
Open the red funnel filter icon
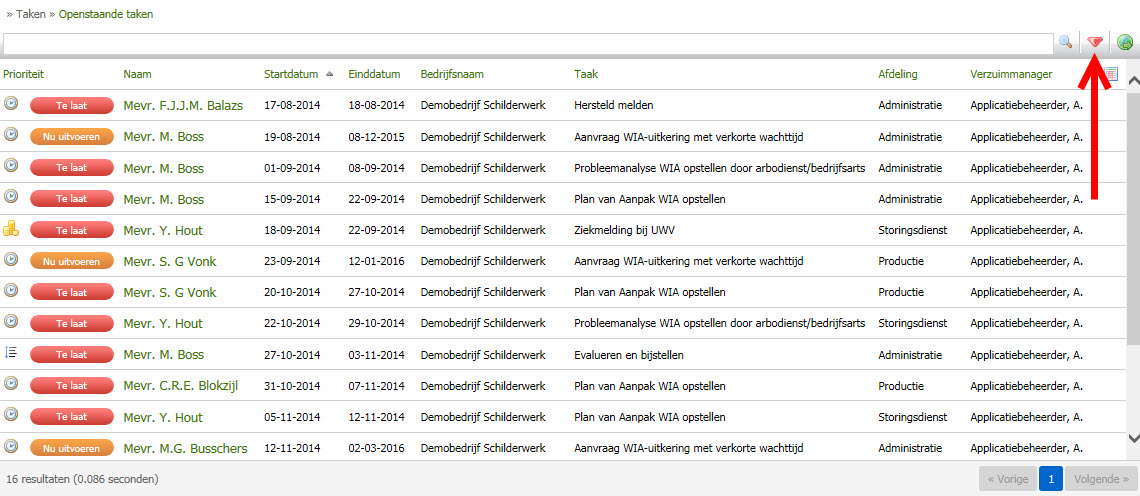click(x=1096, y=42)
